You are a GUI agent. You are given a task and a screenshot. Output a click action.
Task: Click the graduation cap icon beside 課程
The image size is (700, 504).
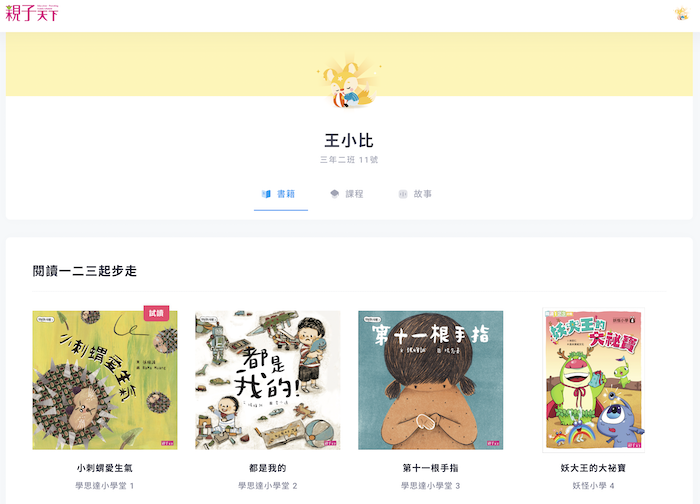click(334, 194)
